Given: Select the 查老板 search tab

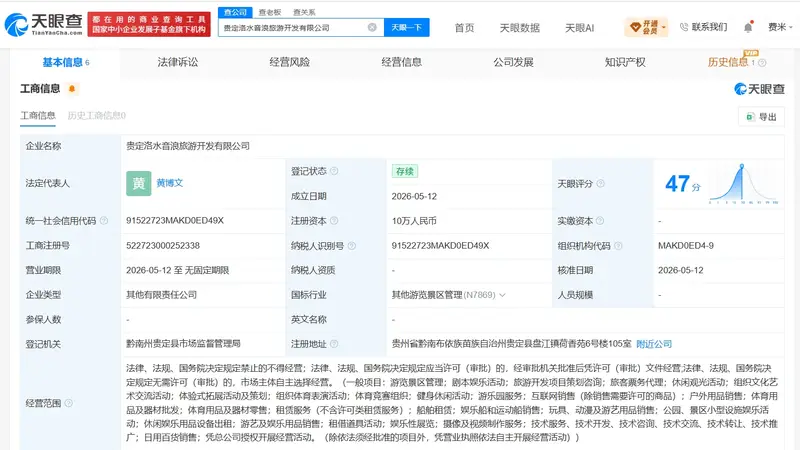Looking at the screenshot, I should pyautogui.click(x=270, y=12).
